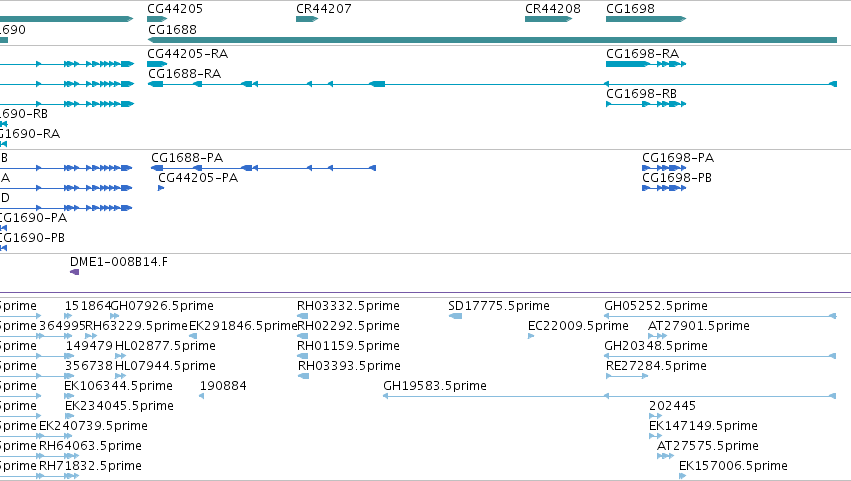851x481 pixels.
Task: Click the EK157006.5prime EST arrow
Action: tap(682, 476)
